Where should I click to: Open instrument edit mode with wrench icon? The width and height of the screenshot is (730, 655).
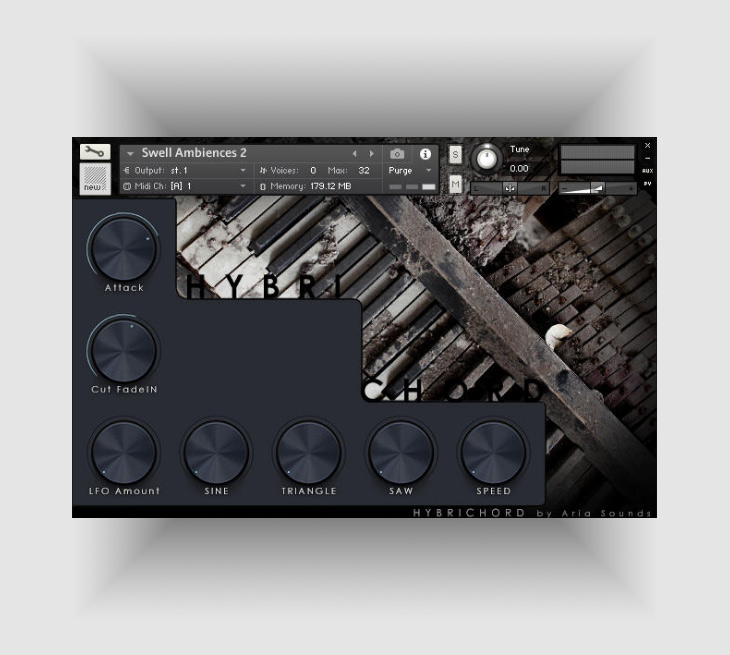pos(94,152)
